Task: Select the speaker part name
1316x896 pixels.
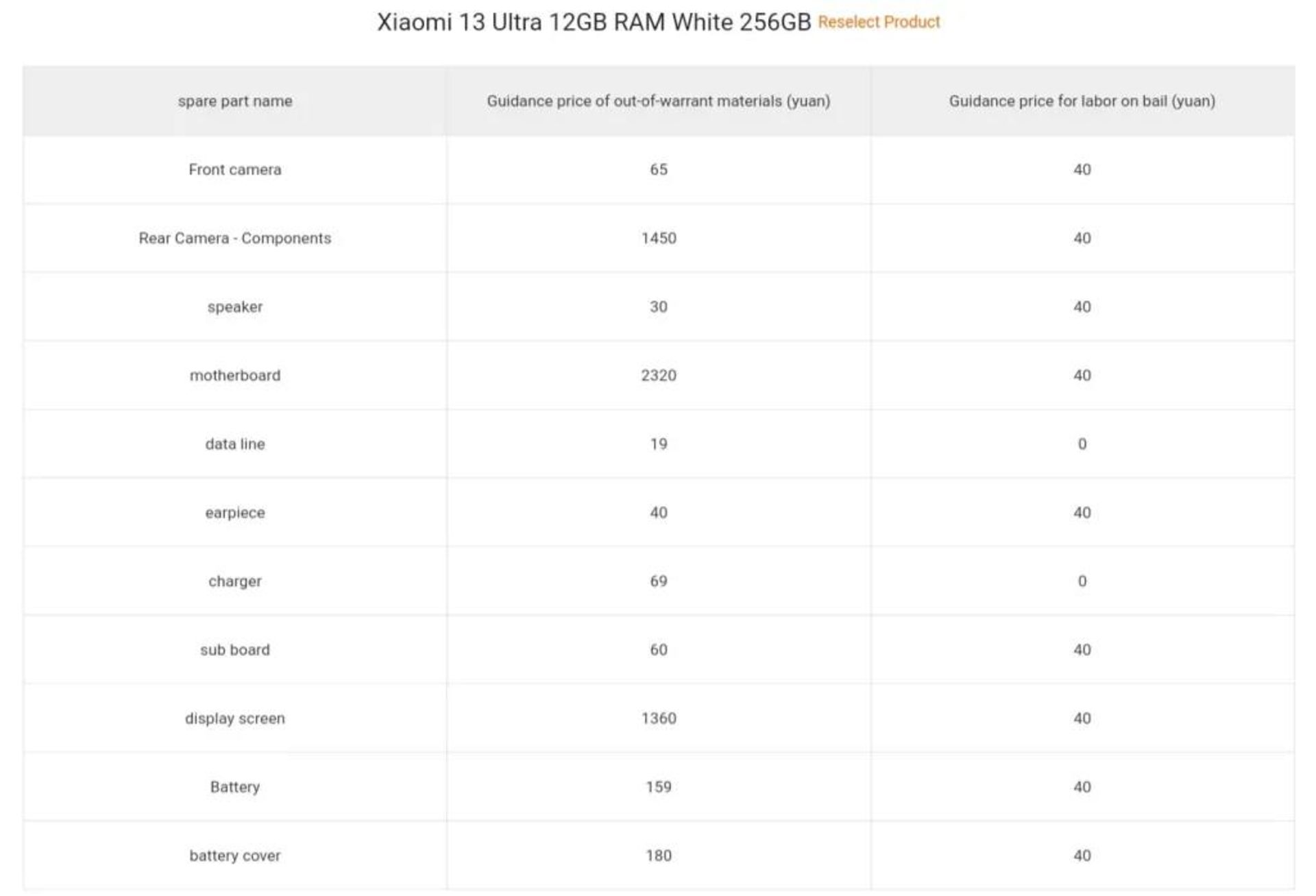Action: pyautogui.click(x=235, y=307)
